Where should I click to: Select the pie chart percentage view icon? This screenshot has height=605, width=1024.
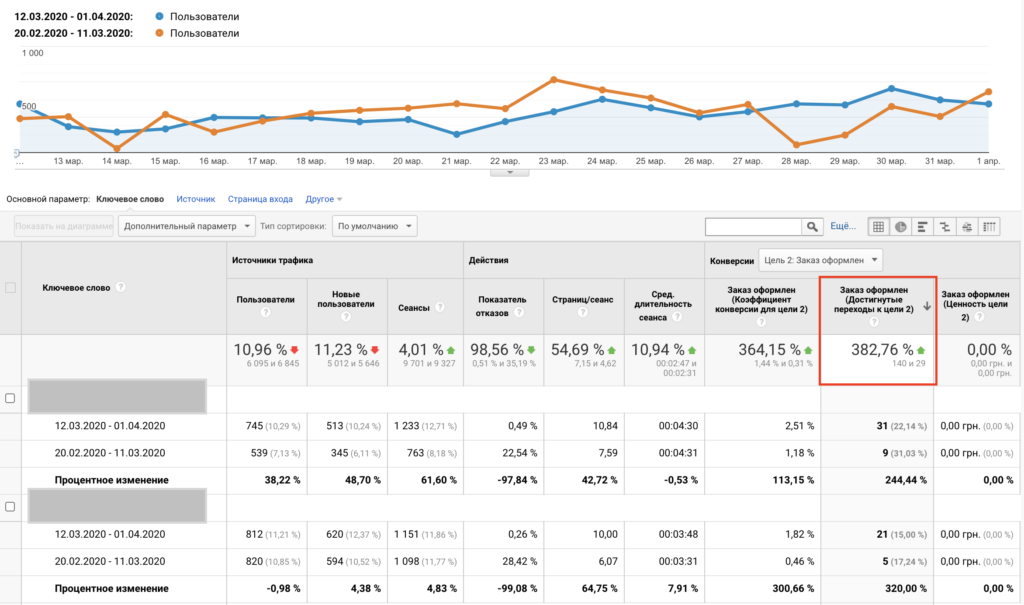click(901, 227)
